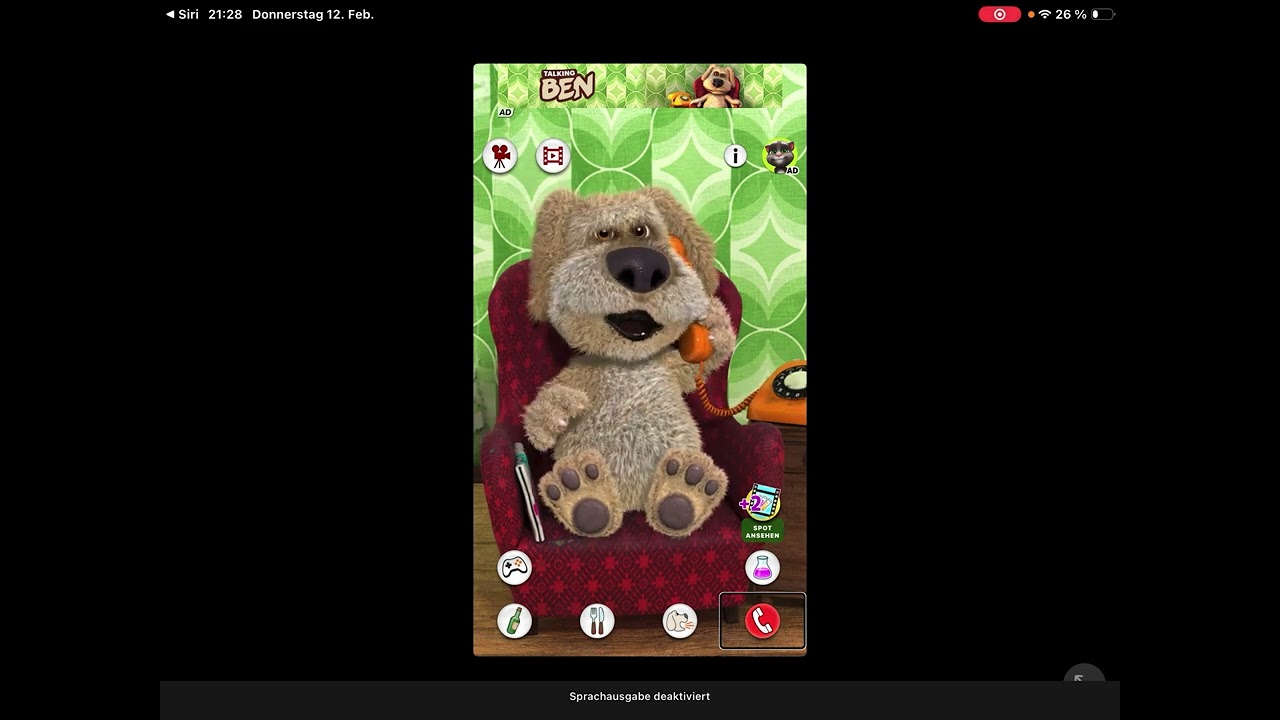Tap the orange rotary telephone on table
Screen dimensions: 1280x720
(778, 392)
